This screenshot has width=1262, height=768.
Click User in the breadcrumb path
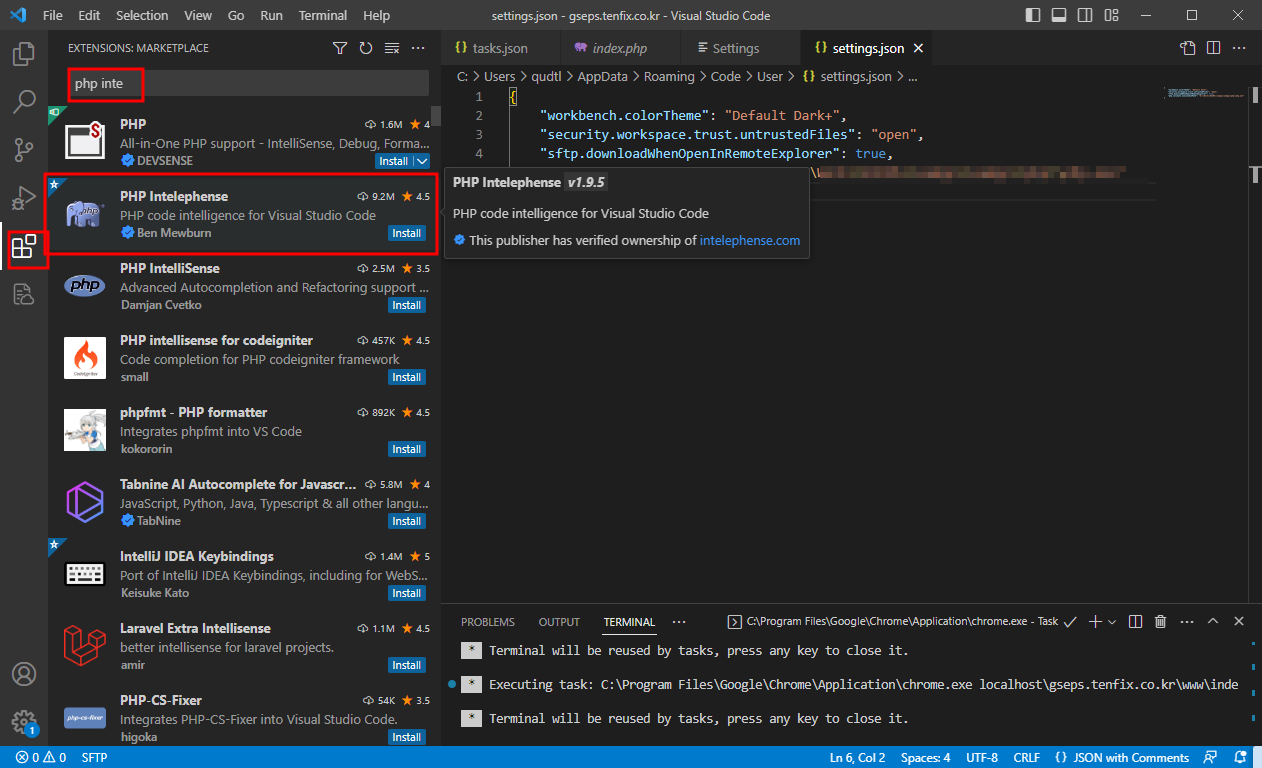770,76
